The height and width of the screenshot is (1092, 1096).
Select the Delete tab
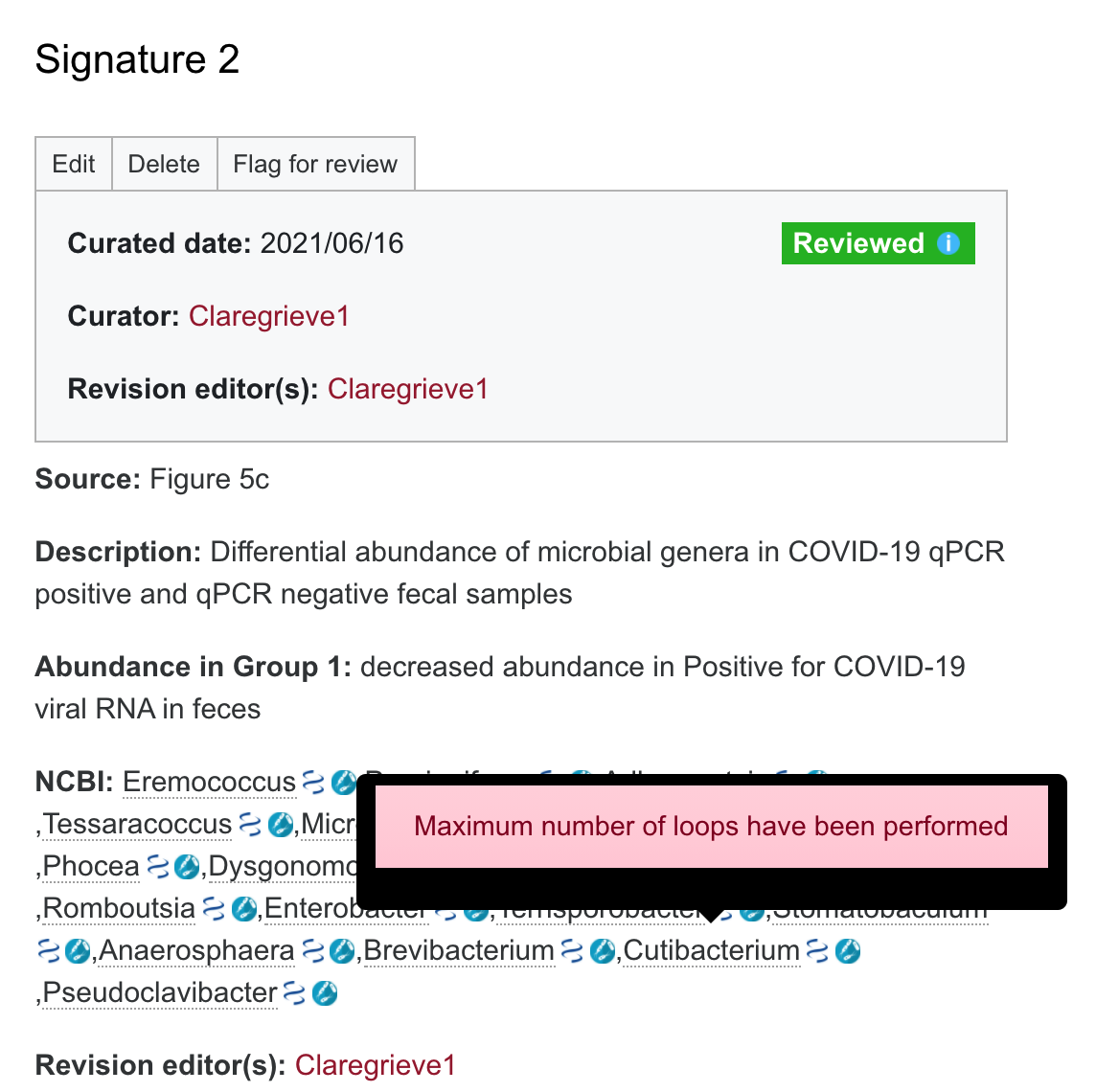tap(164, 164)
